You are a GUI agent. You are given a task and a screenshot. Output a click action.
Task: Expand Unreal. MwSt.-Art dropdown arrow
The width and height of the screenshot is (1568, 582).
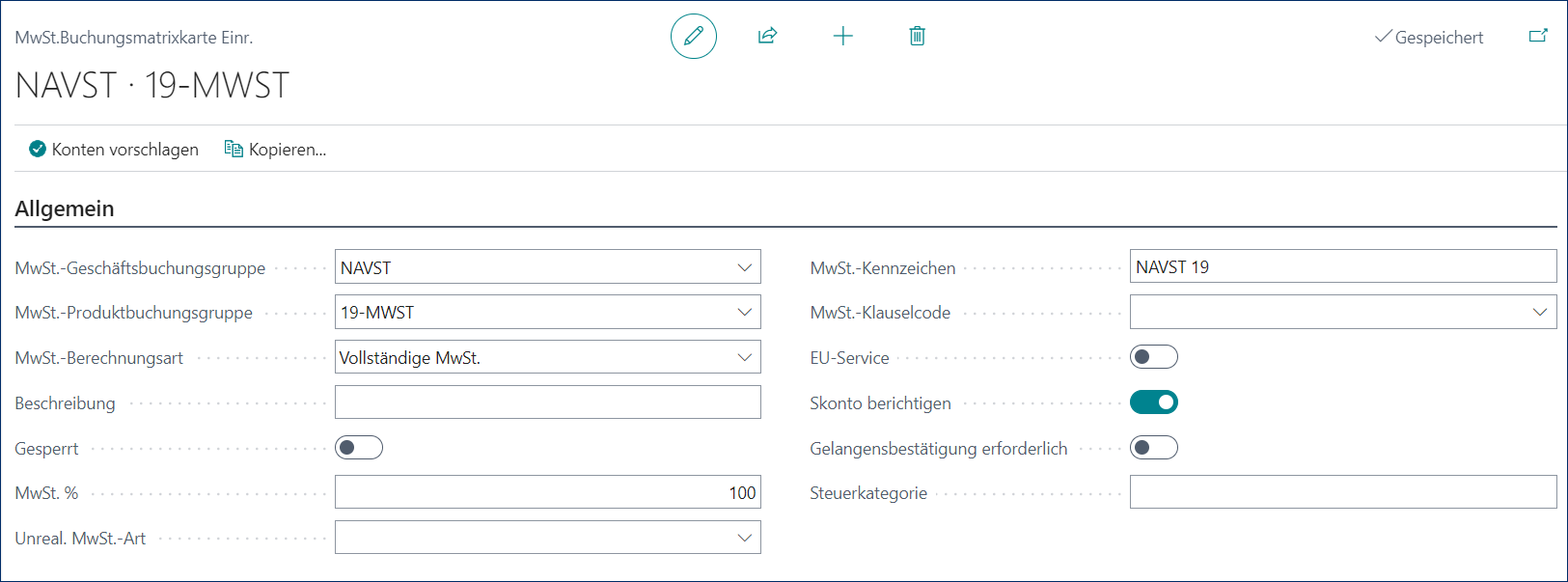[745, 539]
